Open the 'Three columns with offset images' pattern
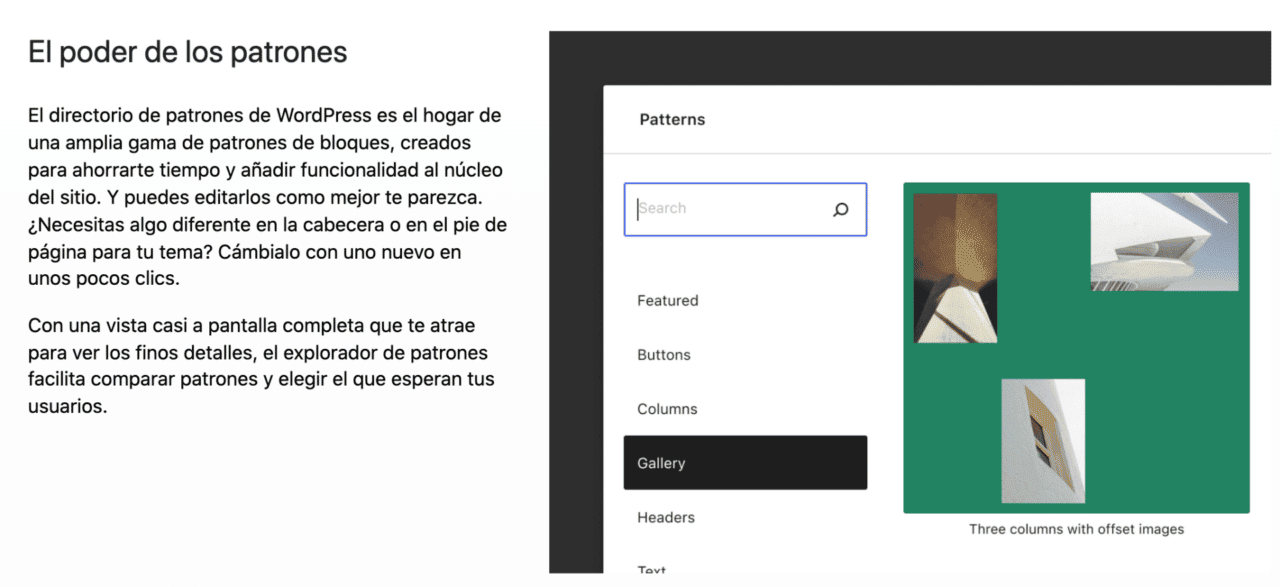The image size is (1280, 587). pos(1076,348)
